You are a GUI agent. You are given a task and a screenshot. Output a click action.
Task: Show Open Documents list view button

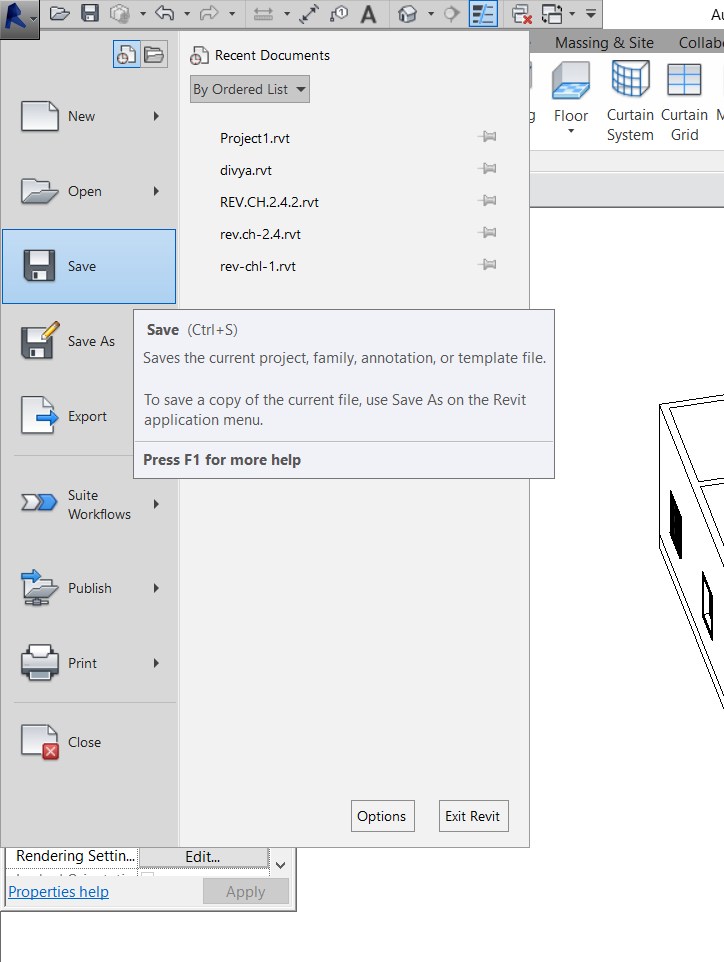[x=154, y=55]
